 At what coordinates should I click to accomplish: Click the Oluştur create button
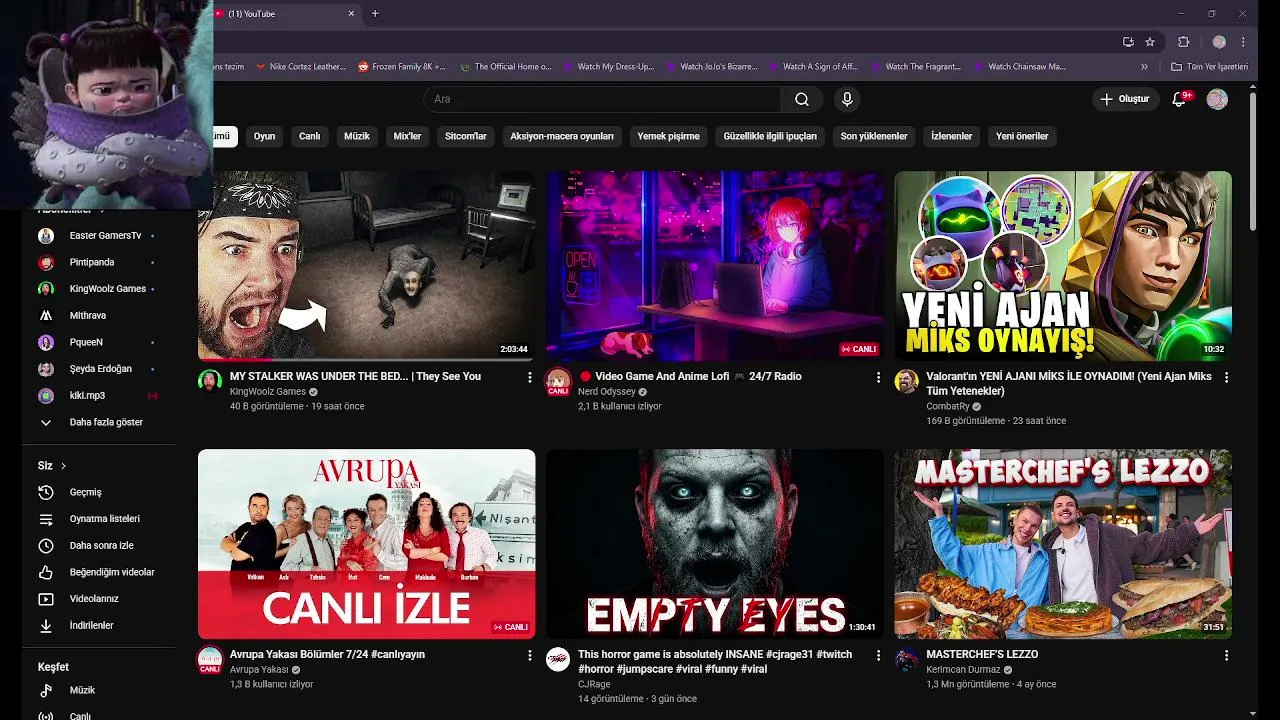pyautogui.click(x=1125, y=99)
